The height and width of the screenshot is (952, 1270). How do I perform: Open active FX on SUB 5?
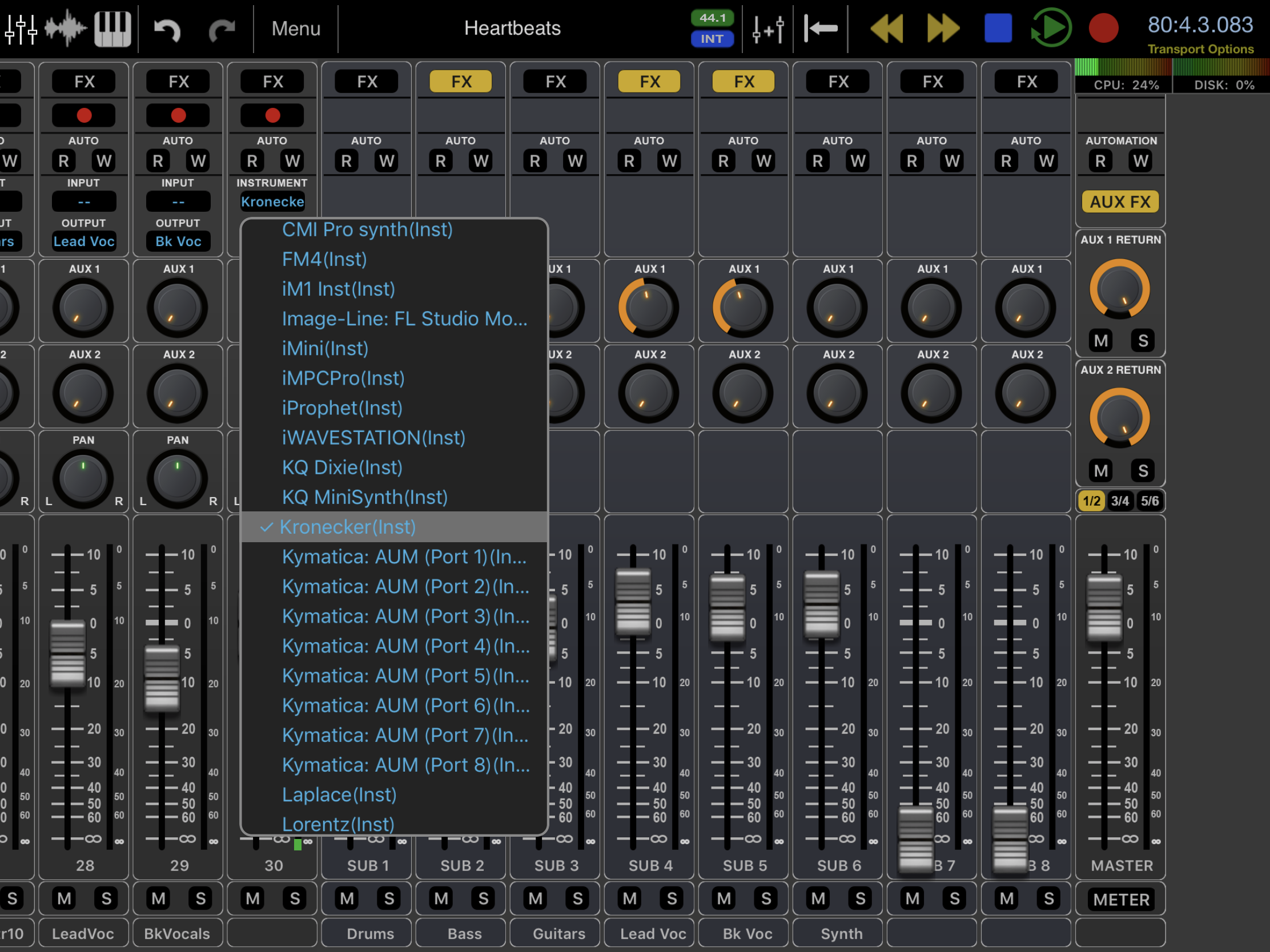pos(743,82)
